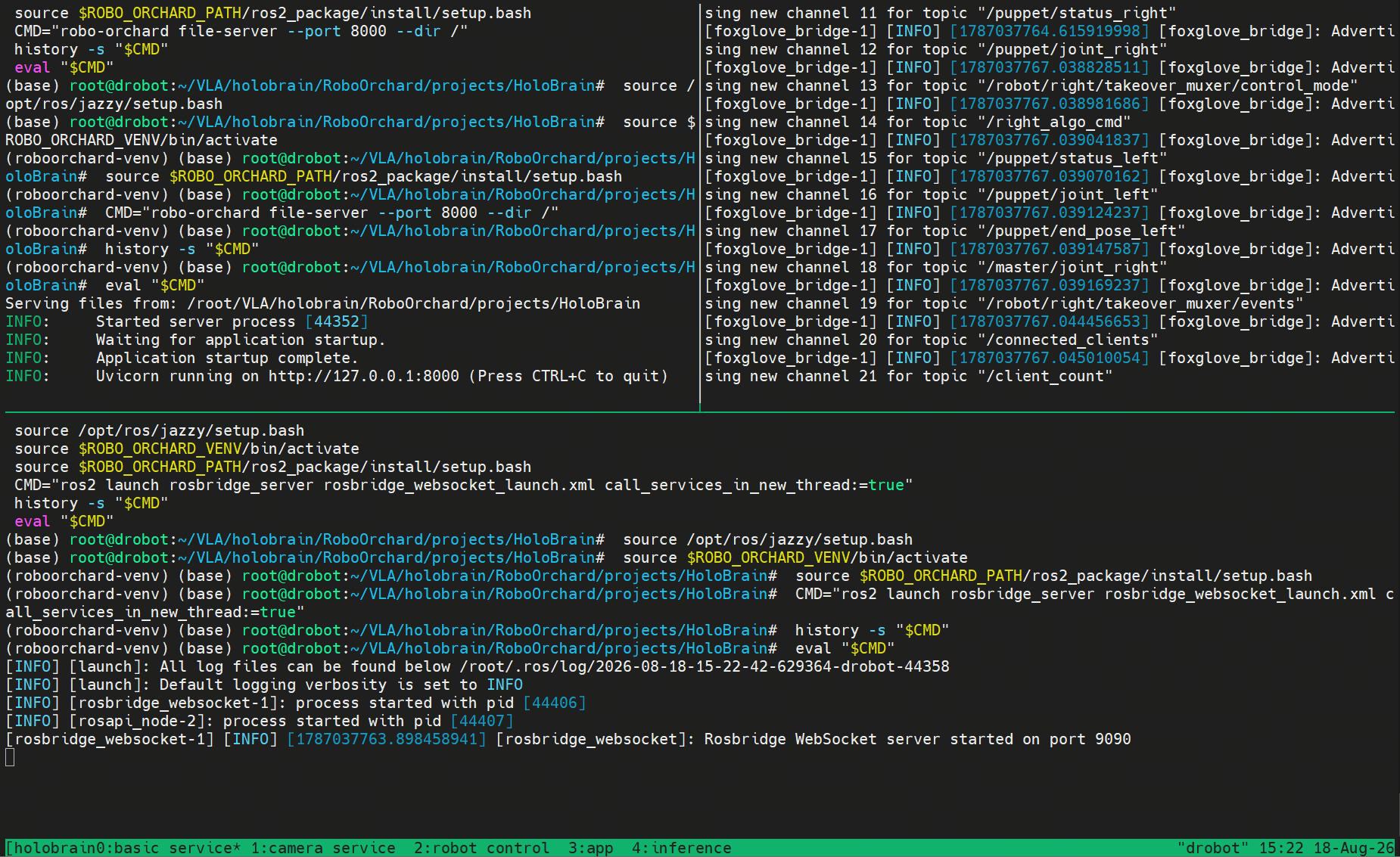Image resolution: width=1400 pixels, height=857 pixels.
Task: Click topic "/puppet/status_left" in right pane
Action: point(1072,158)
